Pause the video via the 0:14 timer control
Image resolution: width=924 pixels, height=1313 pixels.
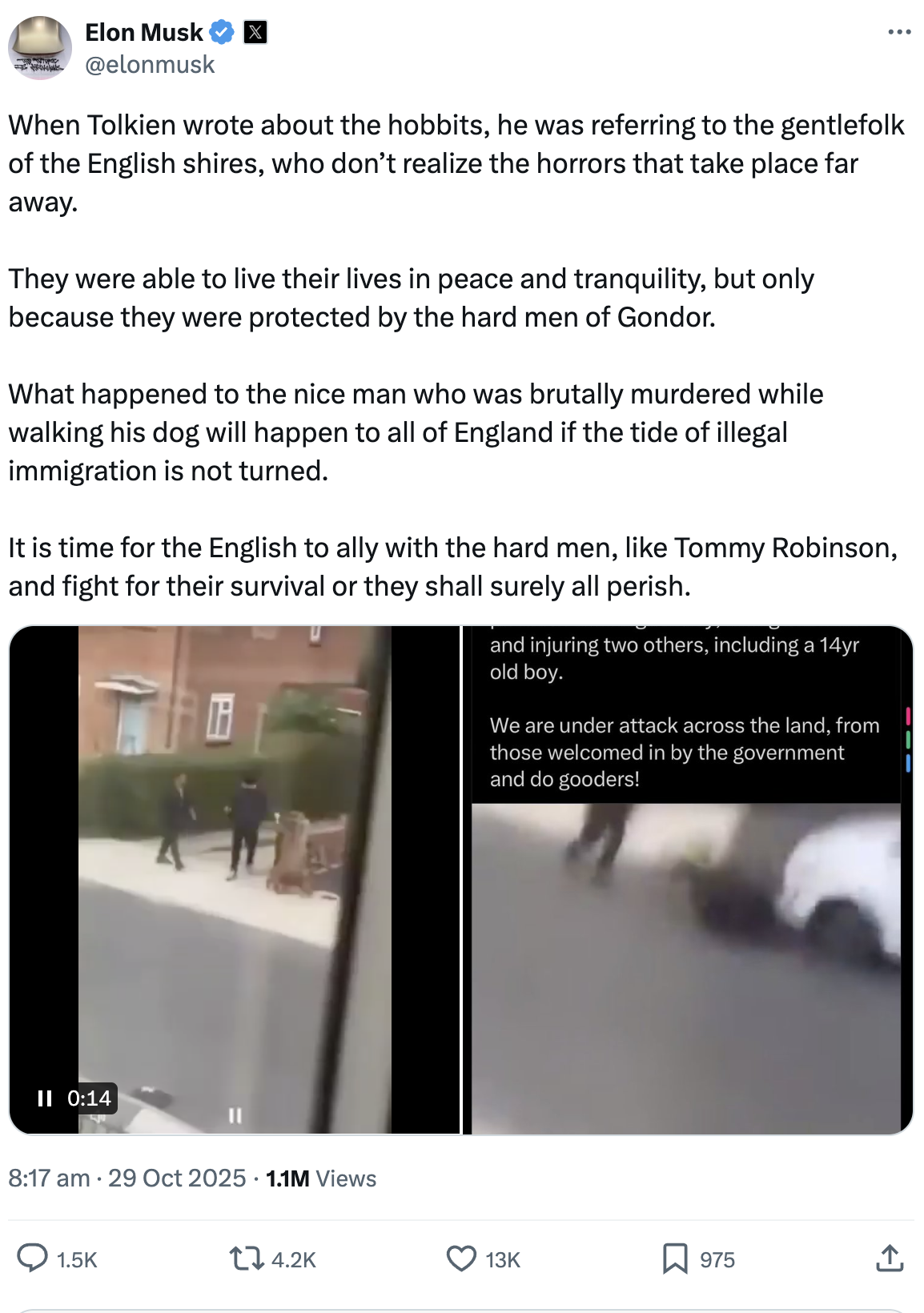point(75,1098)
